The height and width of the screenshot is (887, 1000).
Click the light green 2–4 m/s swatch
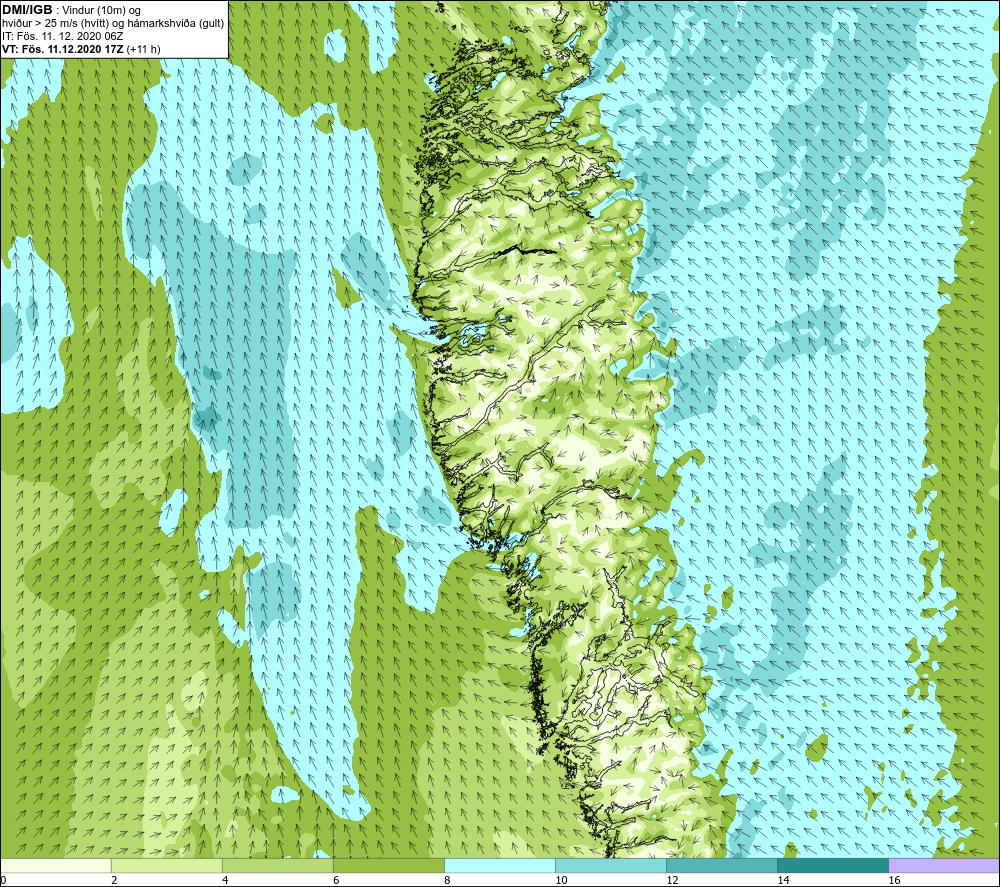[x=167, y=865]
